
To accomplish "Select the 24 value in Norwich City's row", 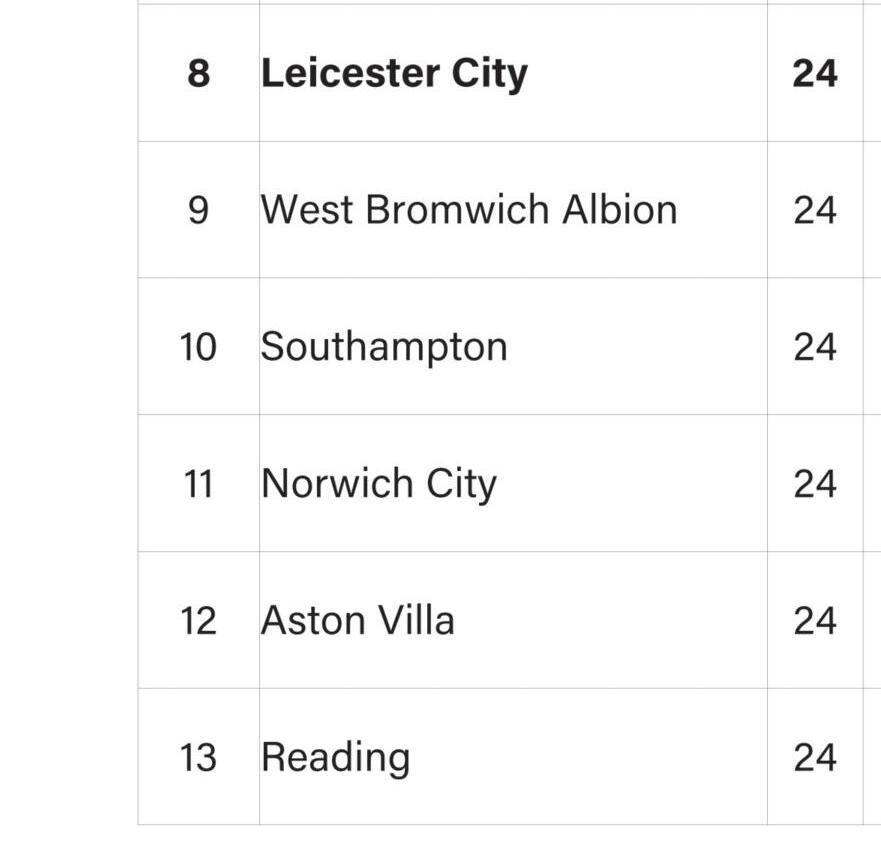I will [814, 484].
